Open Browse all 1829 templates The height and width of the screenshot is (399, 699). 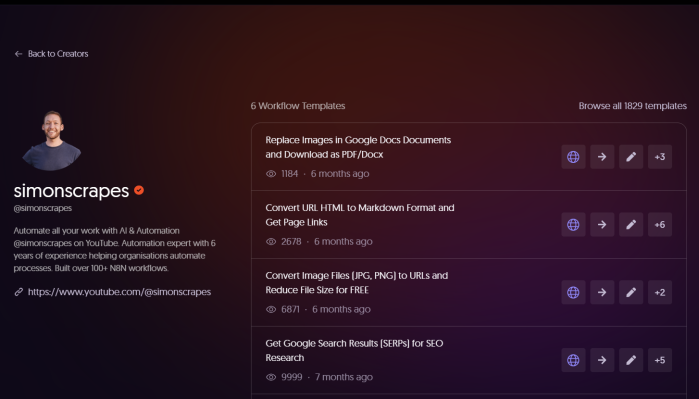coord(632,106)
